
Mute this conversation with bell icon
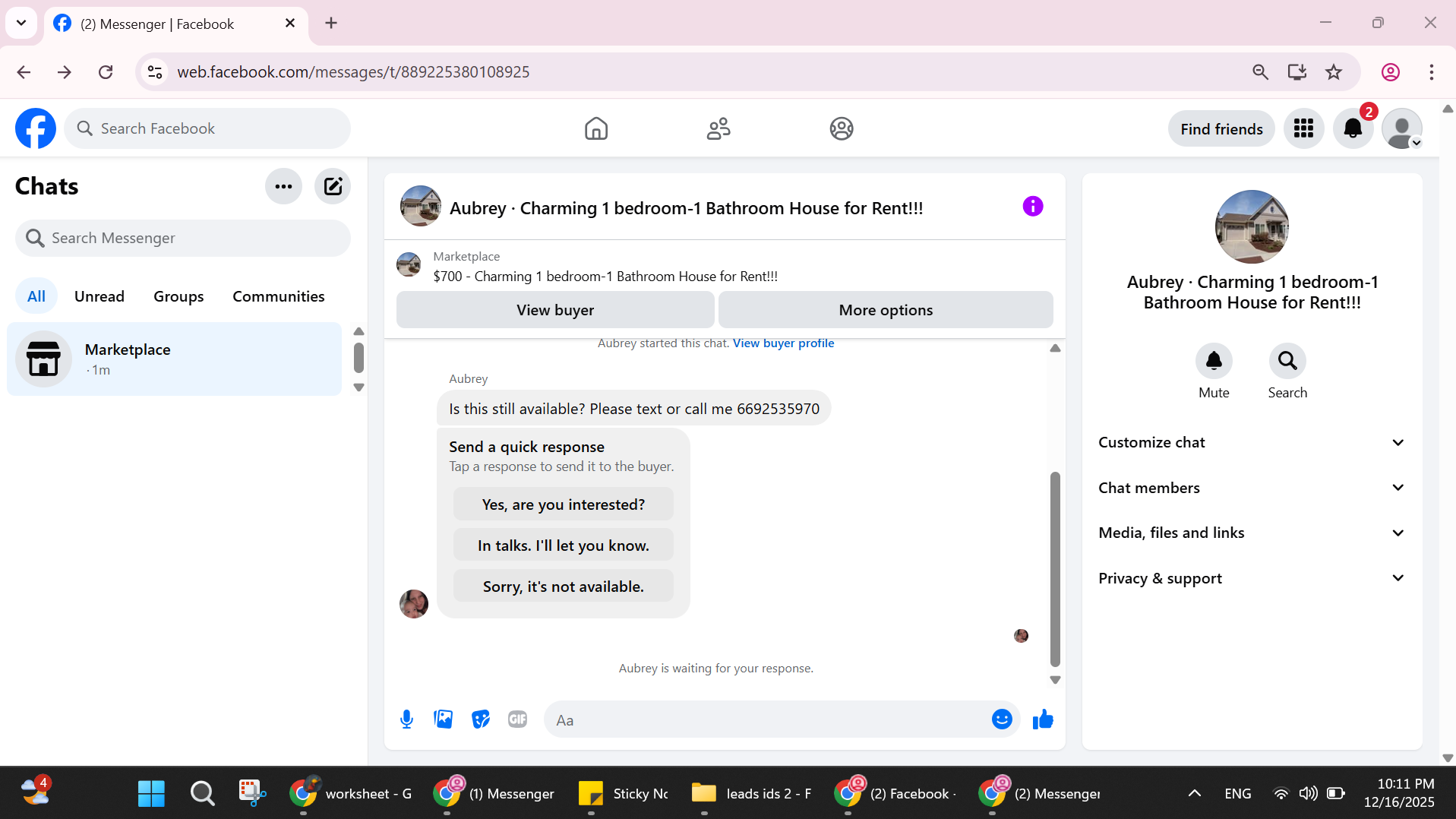click(x=1214, y=360)
